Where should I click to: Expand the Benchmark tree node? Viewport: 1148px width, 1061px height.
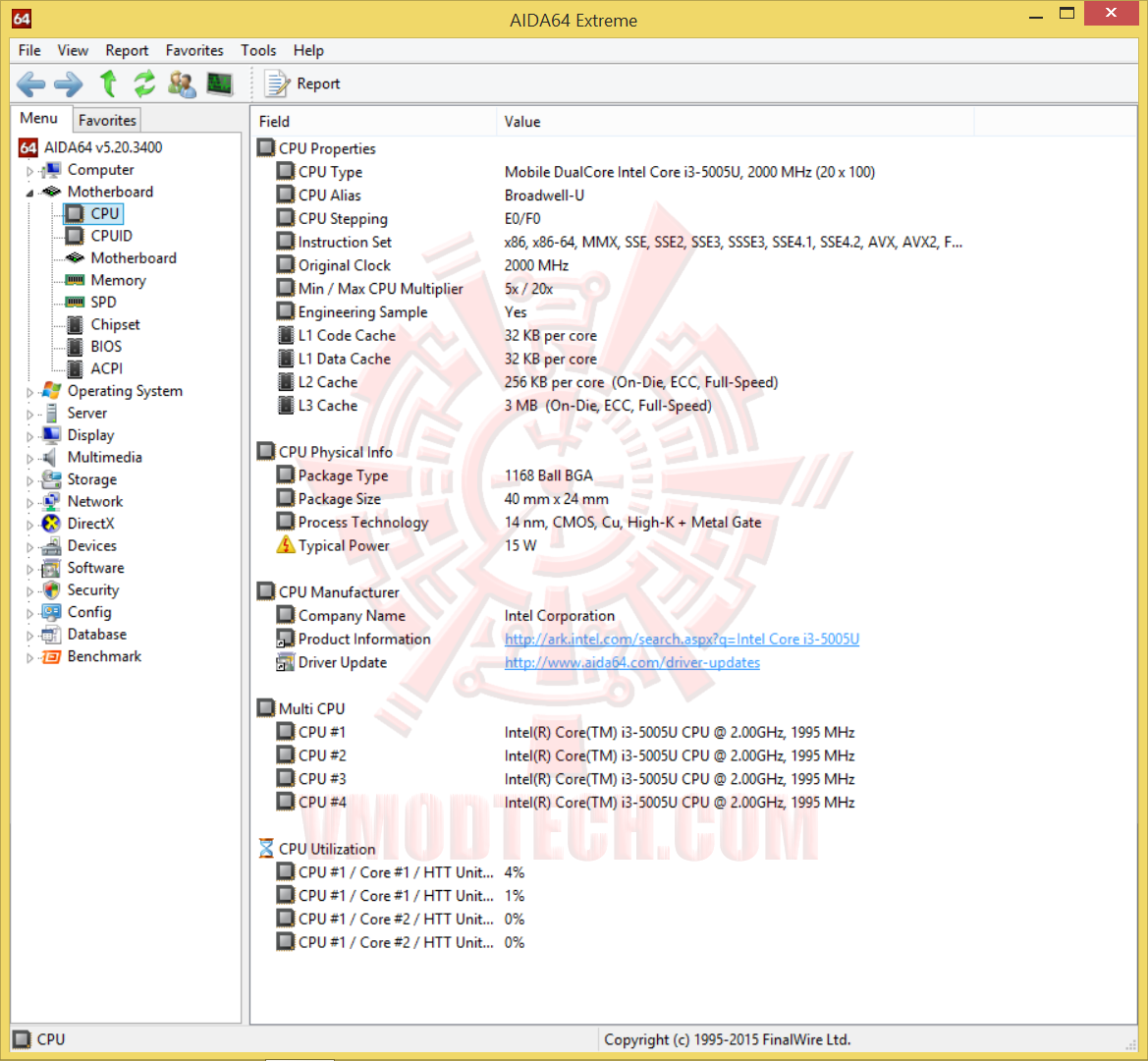click(x=30, y=657)
